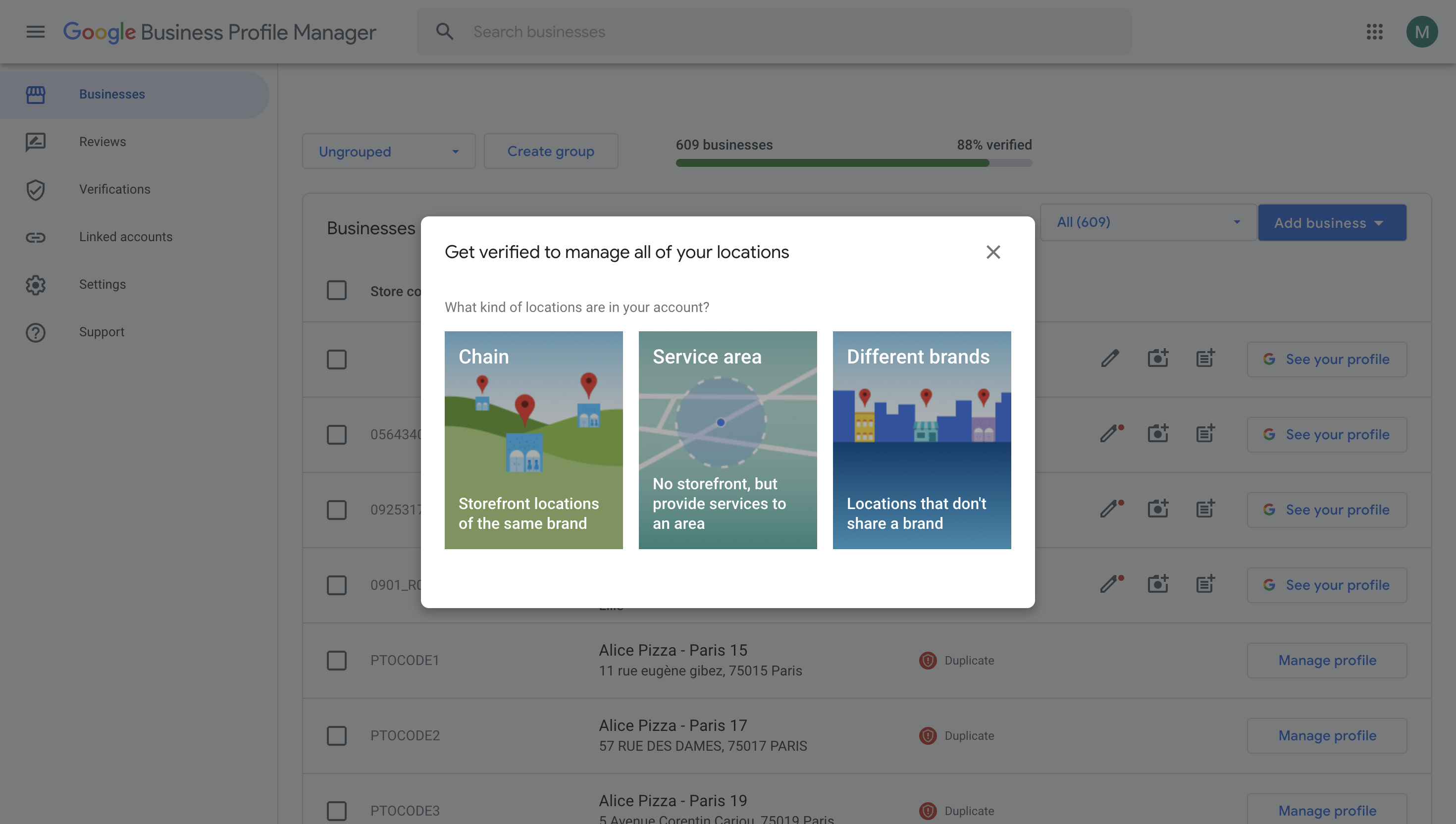Open the Google apps grid
The height and width of the screenshot is (824, 1456).
[x=1374, y=32]
